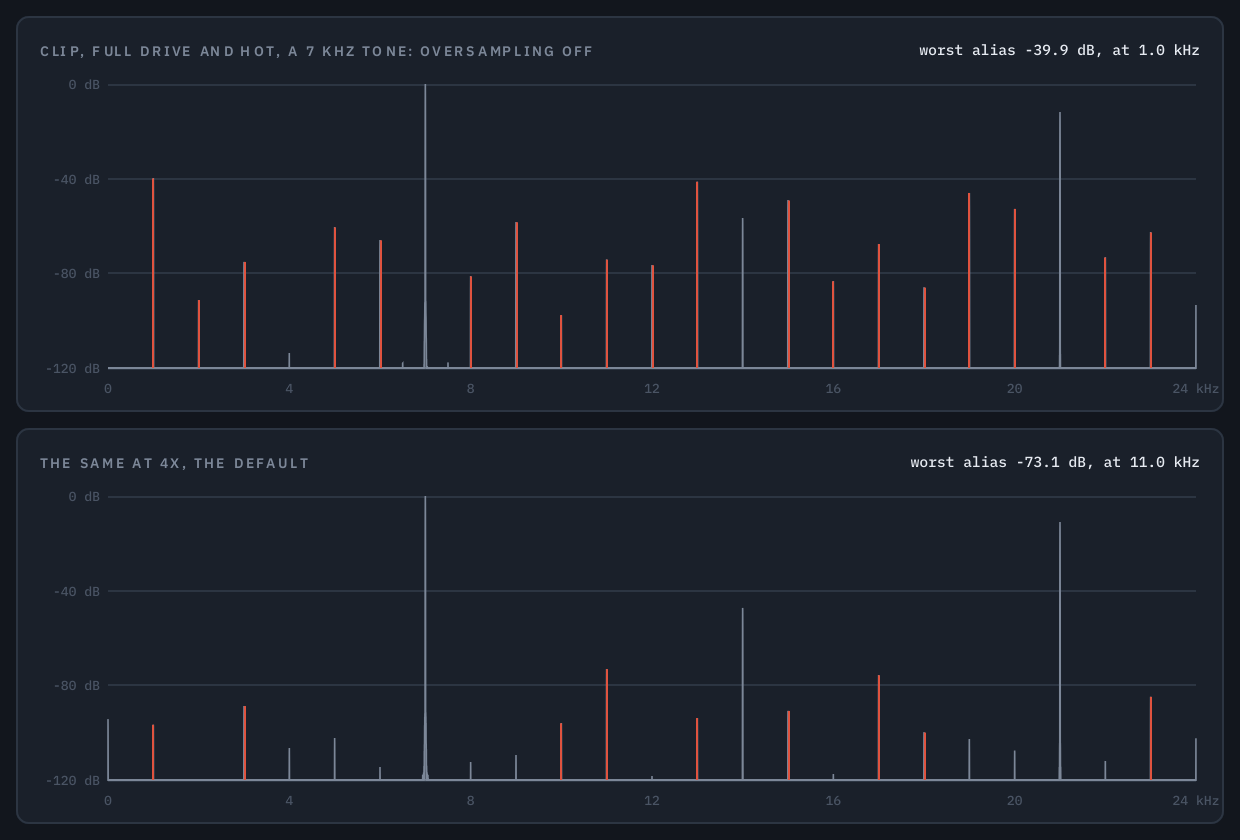
Task: Click the -80 dB axis label in bottom chart
Action: pos(76,686)
